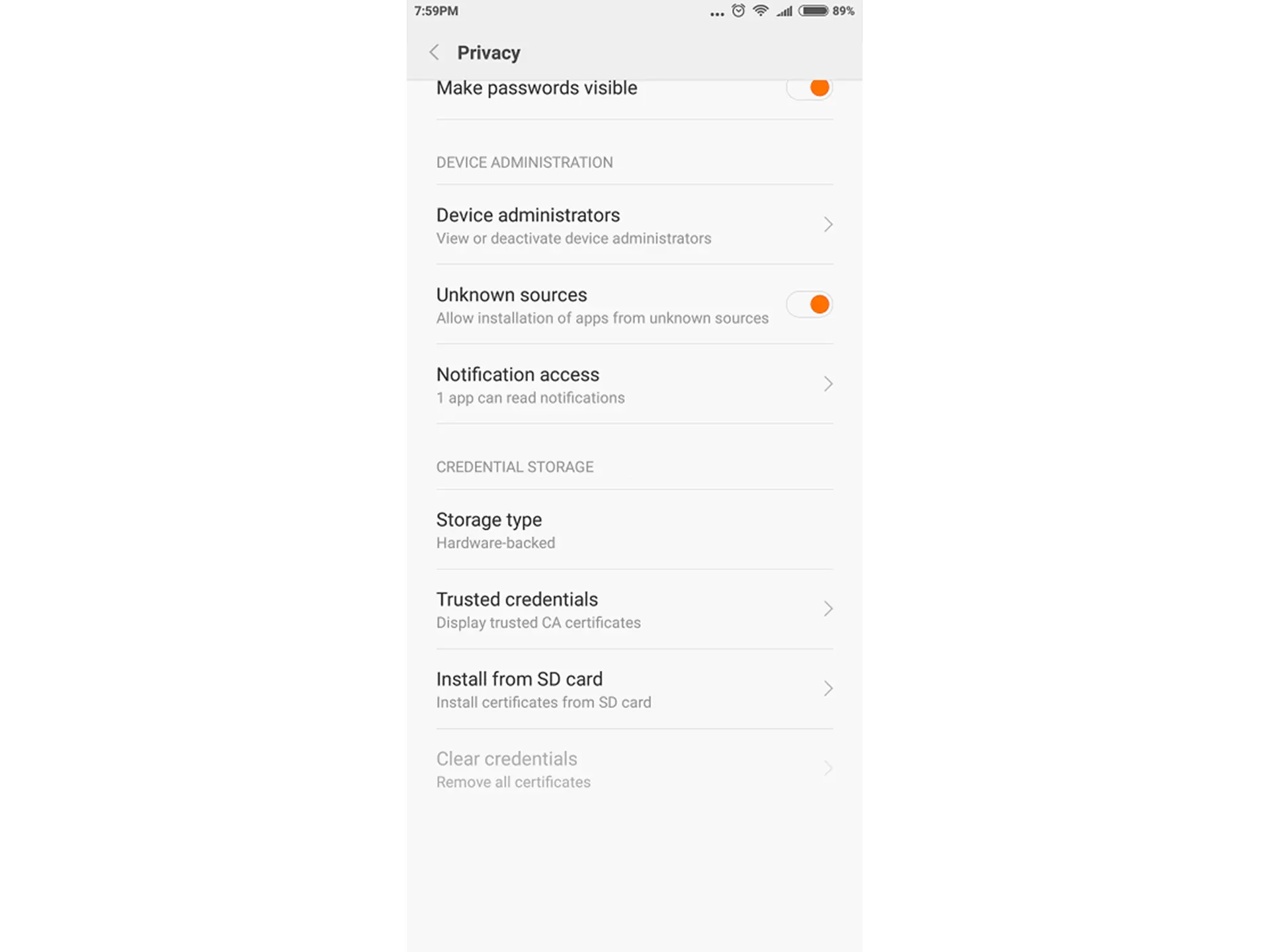Tap Install from SD card option
Viewport: 1270px width, 952px height.
point(635,688)
